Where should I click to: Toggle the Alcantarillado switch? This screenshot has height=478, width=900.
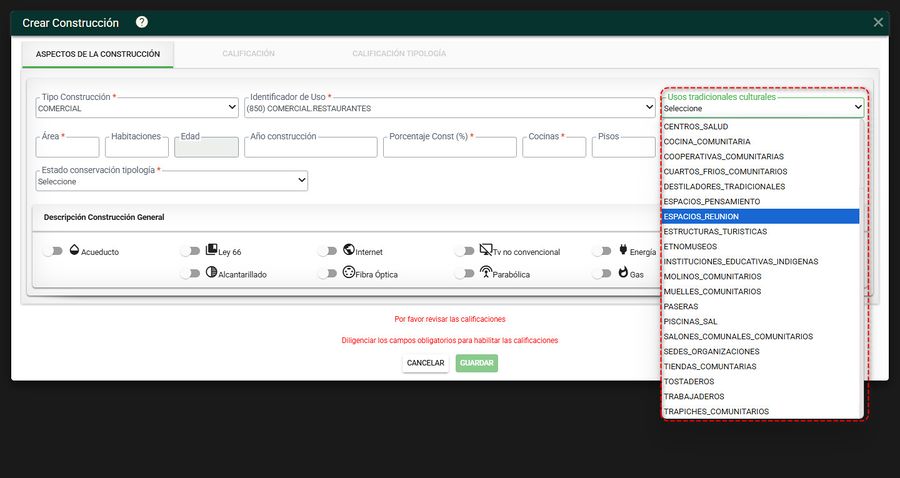(190, 274)
